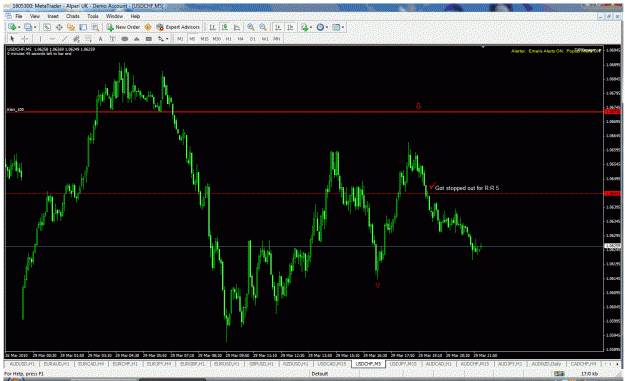Select 'Got stopped out for R:R 5' label
The width and height of the screenshot is (625, 381).
click(x=467, y=188)
